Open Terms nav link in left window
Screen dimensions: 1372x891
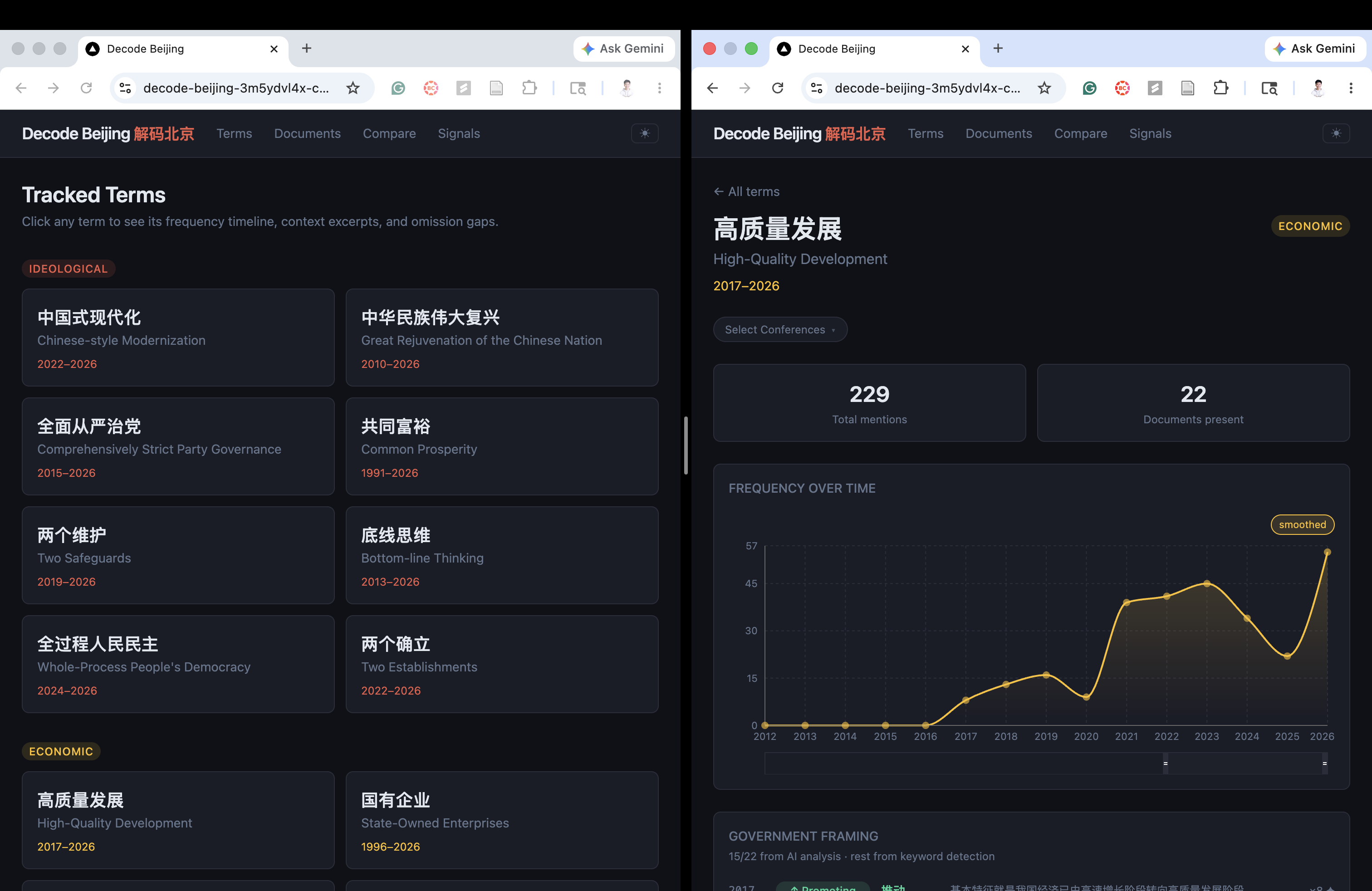coord(234,133)
